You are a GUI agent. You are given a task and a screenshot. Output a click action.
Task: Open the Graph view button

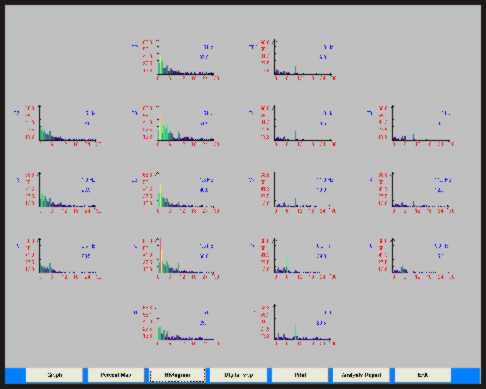point(54,375)
